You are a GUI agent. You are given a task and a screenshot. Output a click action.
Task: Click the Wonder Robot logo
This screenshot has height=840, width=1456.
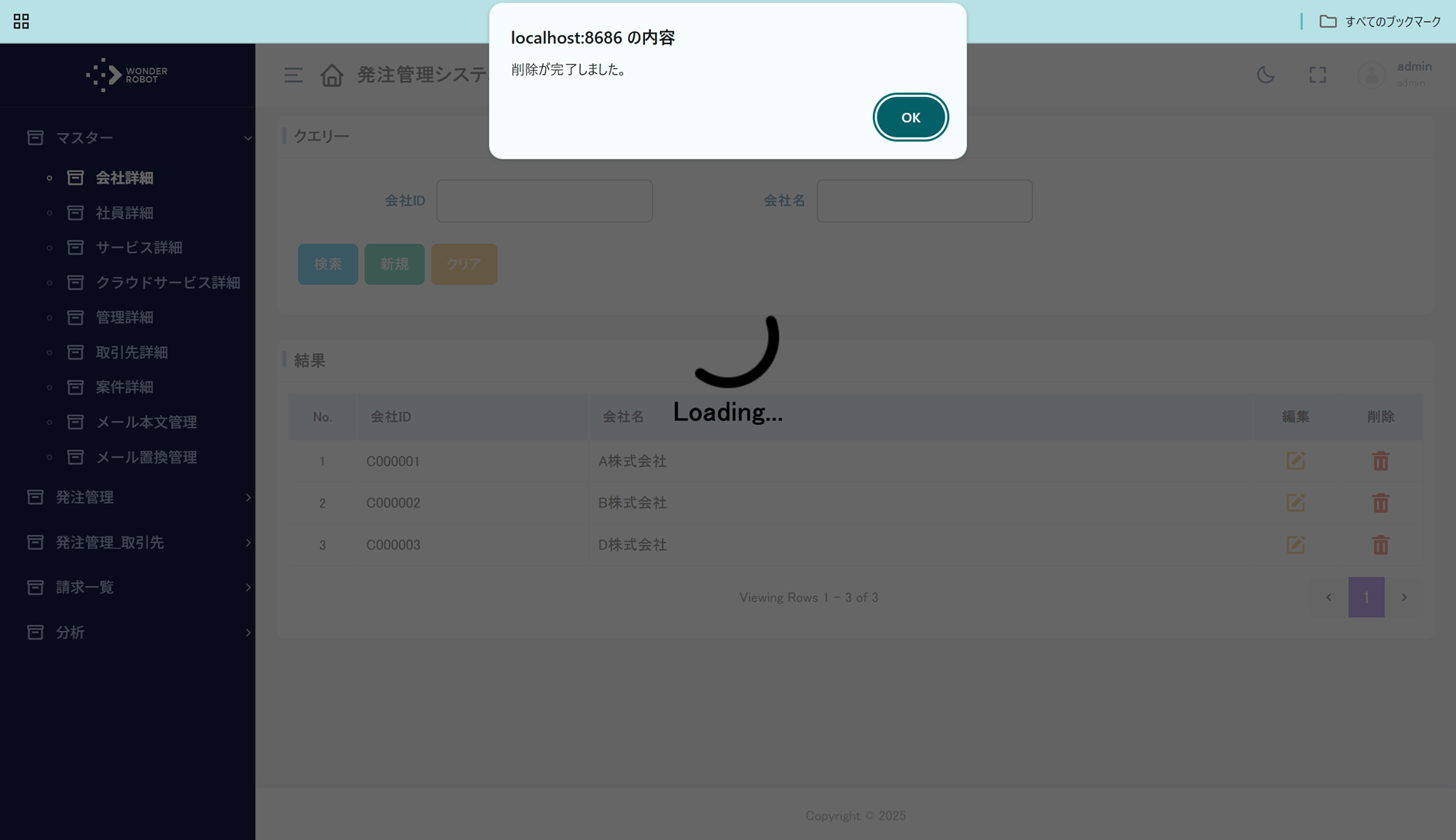pyautogui.click(x=127, y=75)
